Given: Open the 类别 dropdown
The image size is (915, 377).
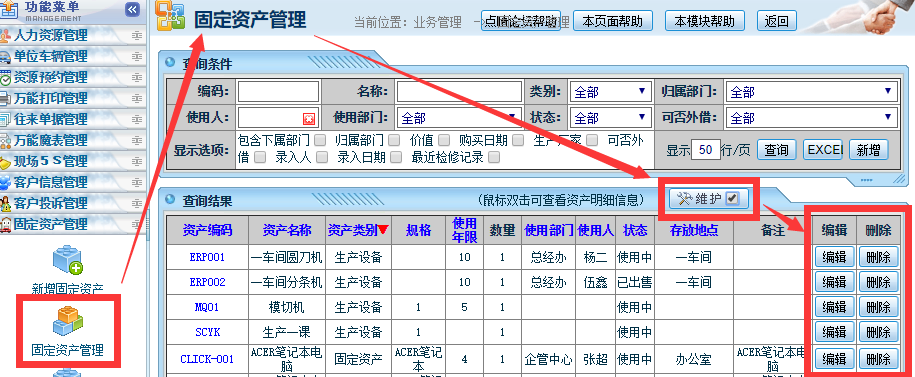Looking at the screenshot, I should pyautogui.click(x=610, y=92).
